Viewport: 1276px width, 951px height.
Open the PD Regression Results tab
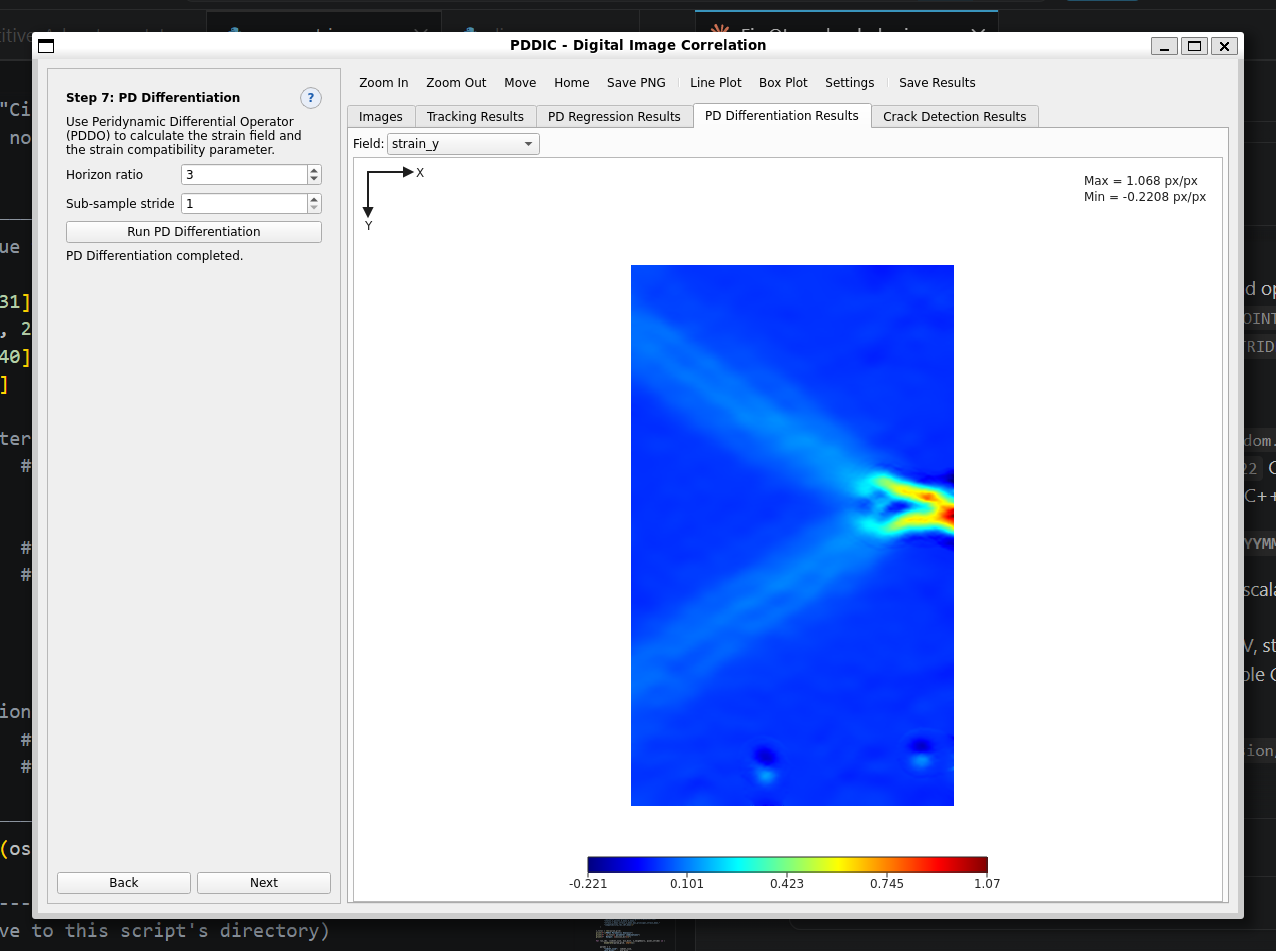pyautogui.click(x=614, y=117)
